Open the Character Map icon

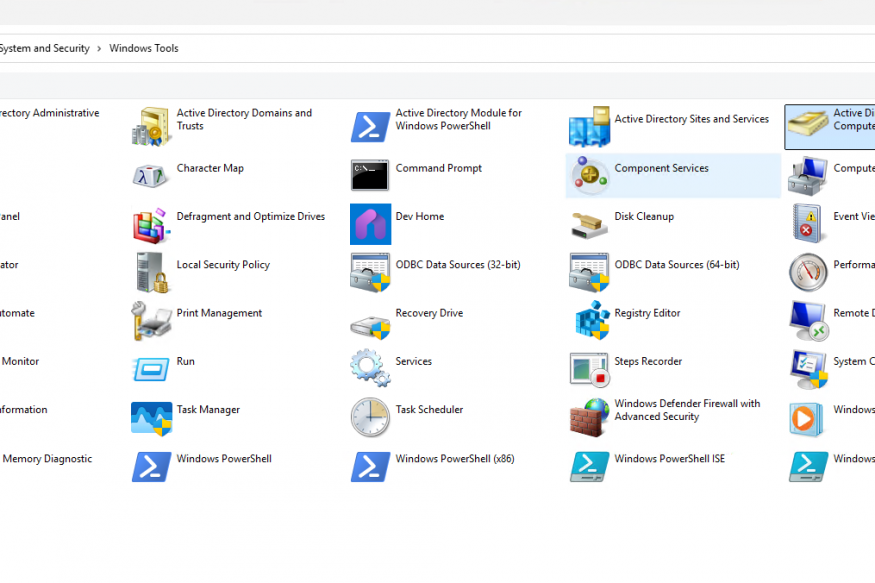[152, 175]
